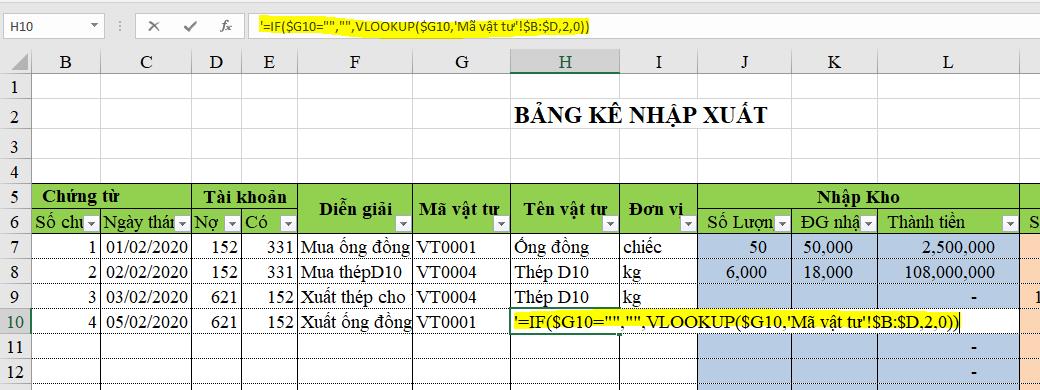The height and width of the screenshot is (390, 1040).
Task: Select column F header
Action: 355,62
